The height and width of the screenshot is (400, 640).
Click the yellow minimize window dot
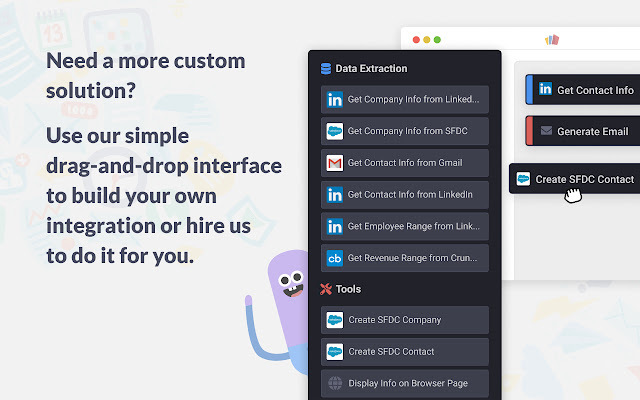pos(427,40)
